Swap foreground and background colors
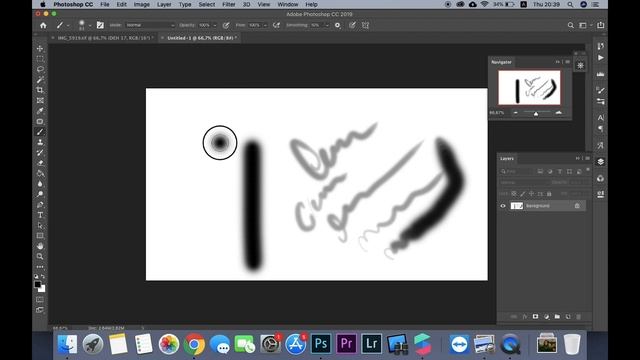 click(x=43, y=277)
